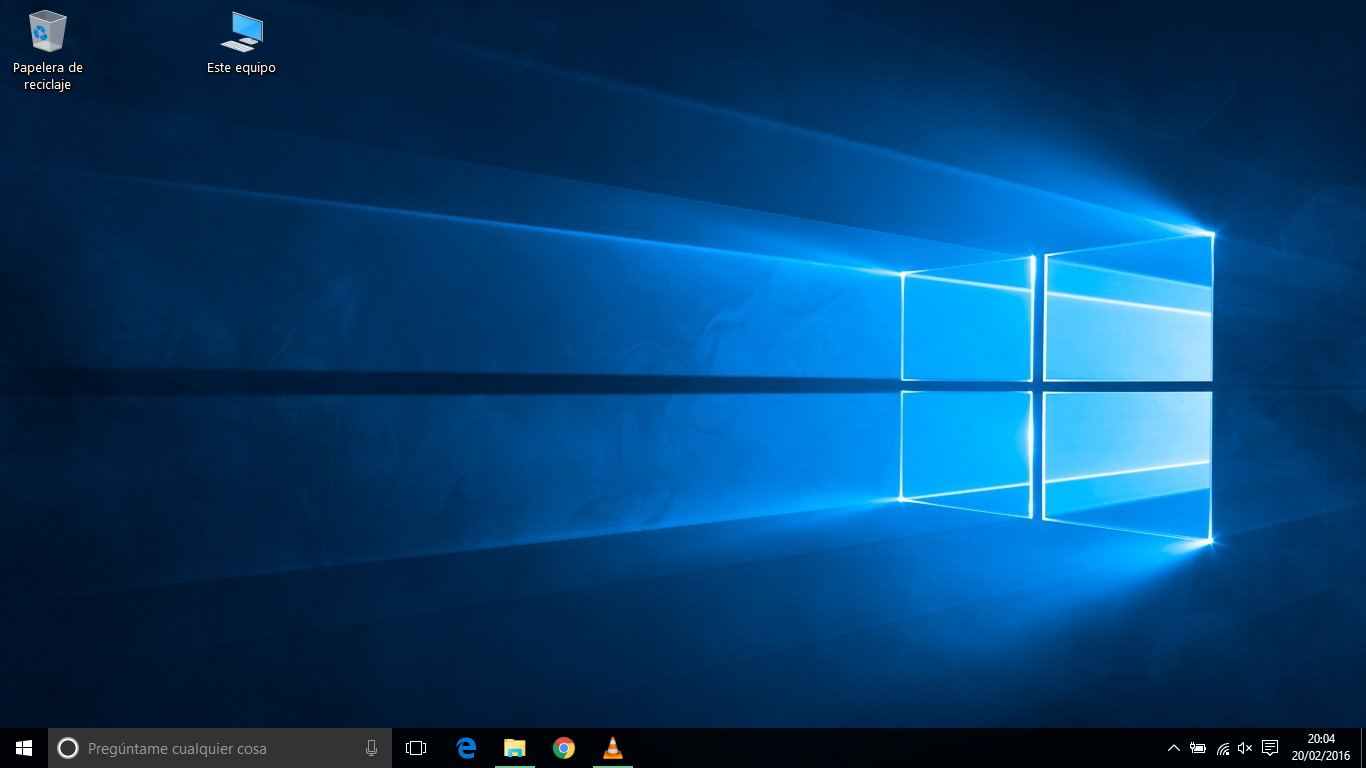Expand the hidden system tray icons
This screenshot has height=768, width=1366.
pos(1174,748)
